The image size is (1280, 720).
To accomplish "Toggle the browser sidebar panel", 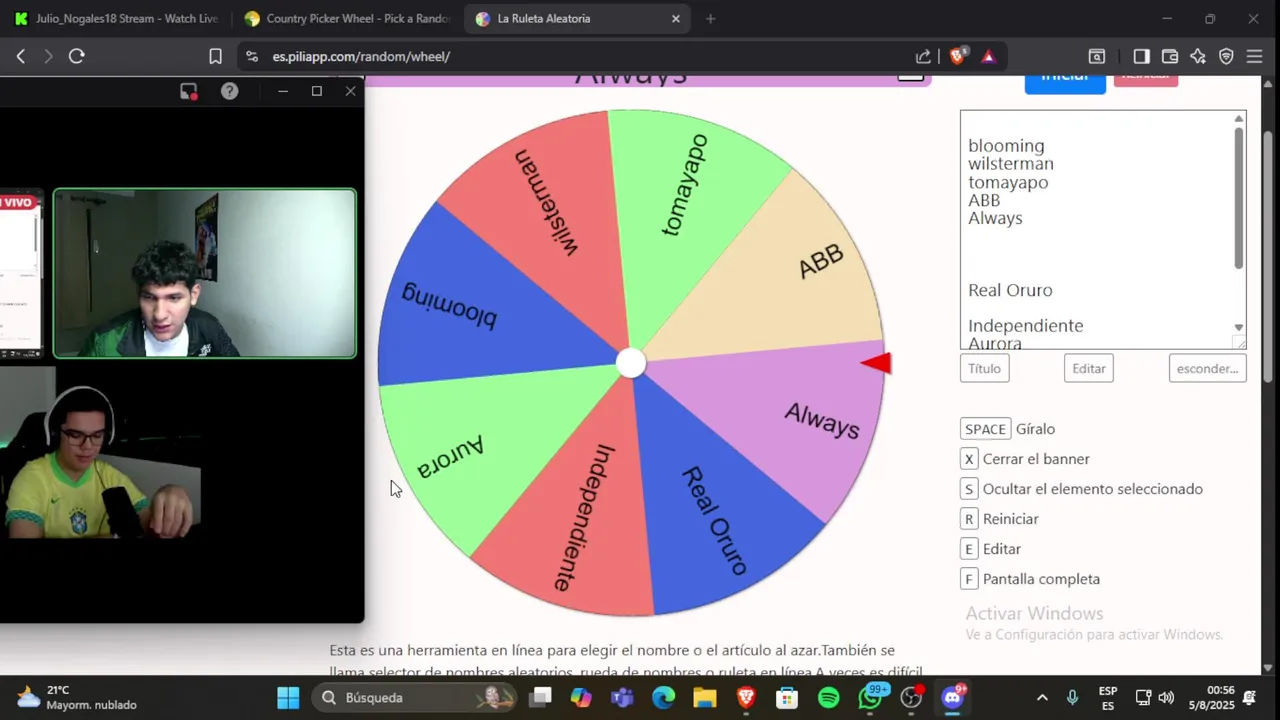I will click(x=1141, y=57).
